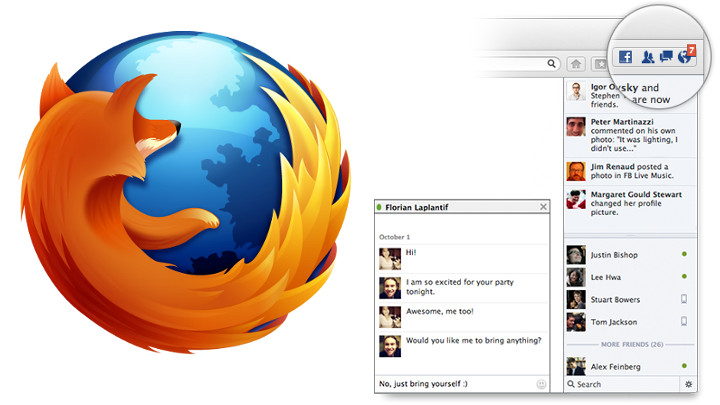Click 'Would you like me to bring' message
The width and height of the screenshot is (720, 405).
coord(473,340)
